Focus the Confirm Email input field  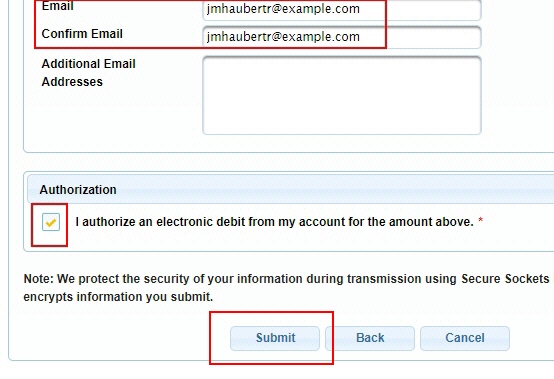click(342, 37)
